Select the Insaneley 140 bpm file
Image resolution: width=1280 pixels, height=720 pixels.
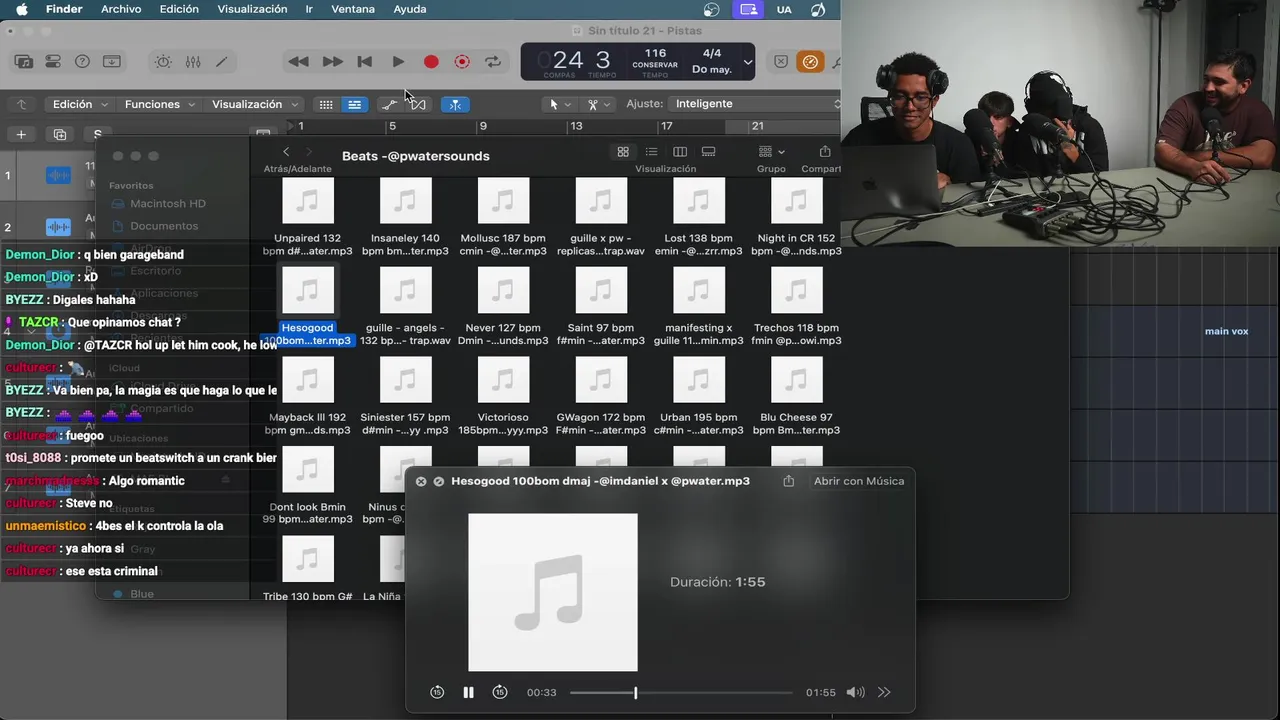click(405, 218)
